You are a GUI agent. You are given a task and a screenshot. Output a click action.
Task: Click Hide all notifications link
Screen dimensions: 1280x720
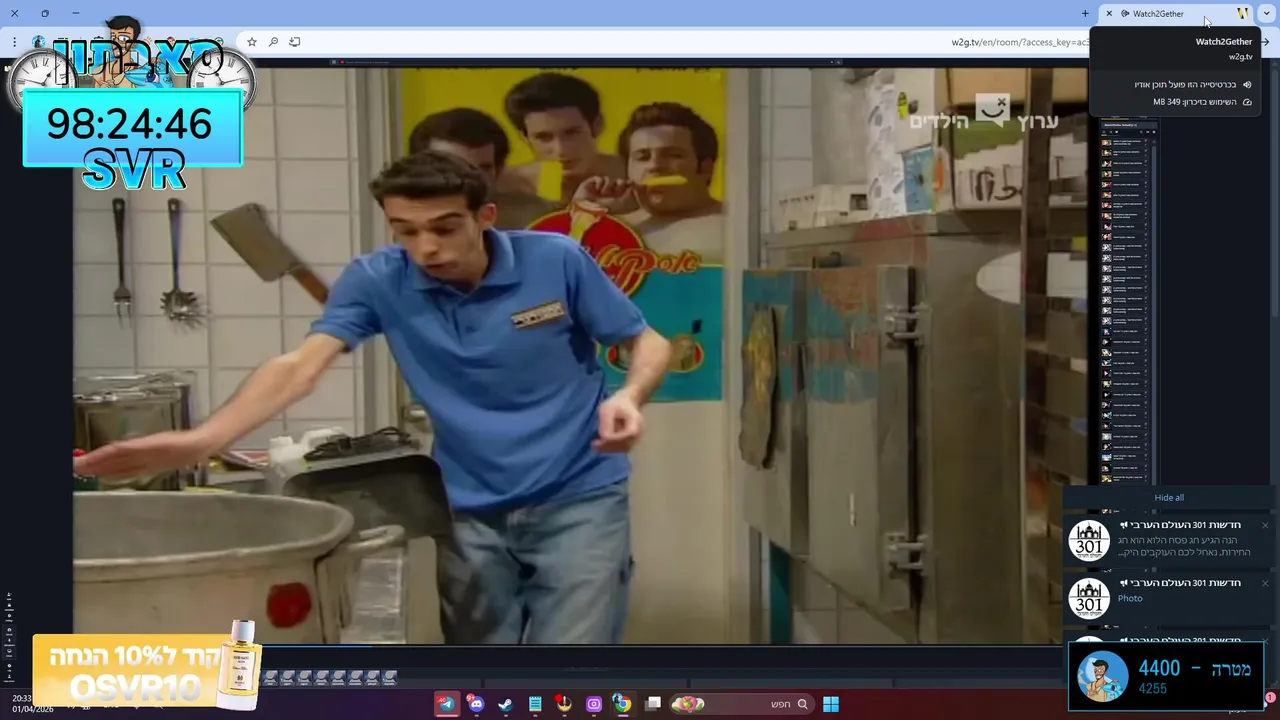pos(1169,498)
